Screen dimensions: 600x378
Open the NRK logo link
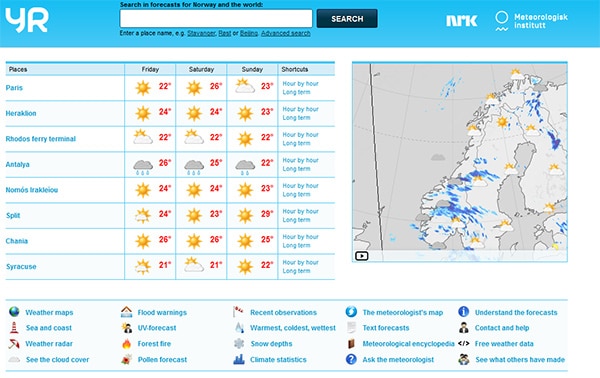pos(461,20)
